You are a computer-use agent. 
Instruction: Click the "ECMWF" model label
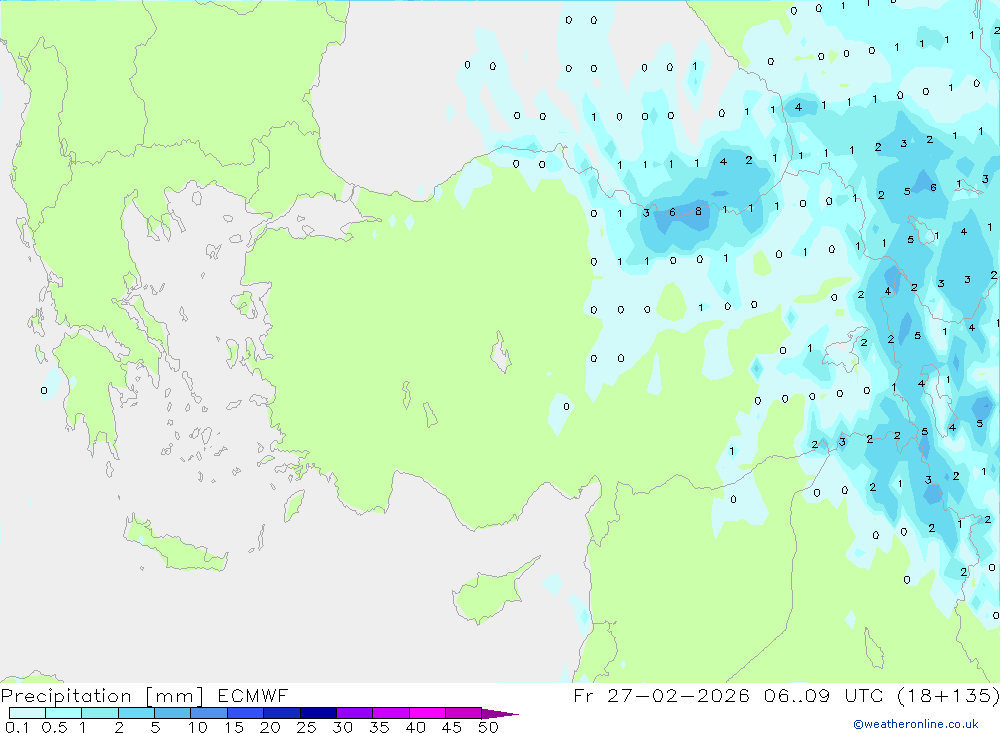[x=253, y=695]
